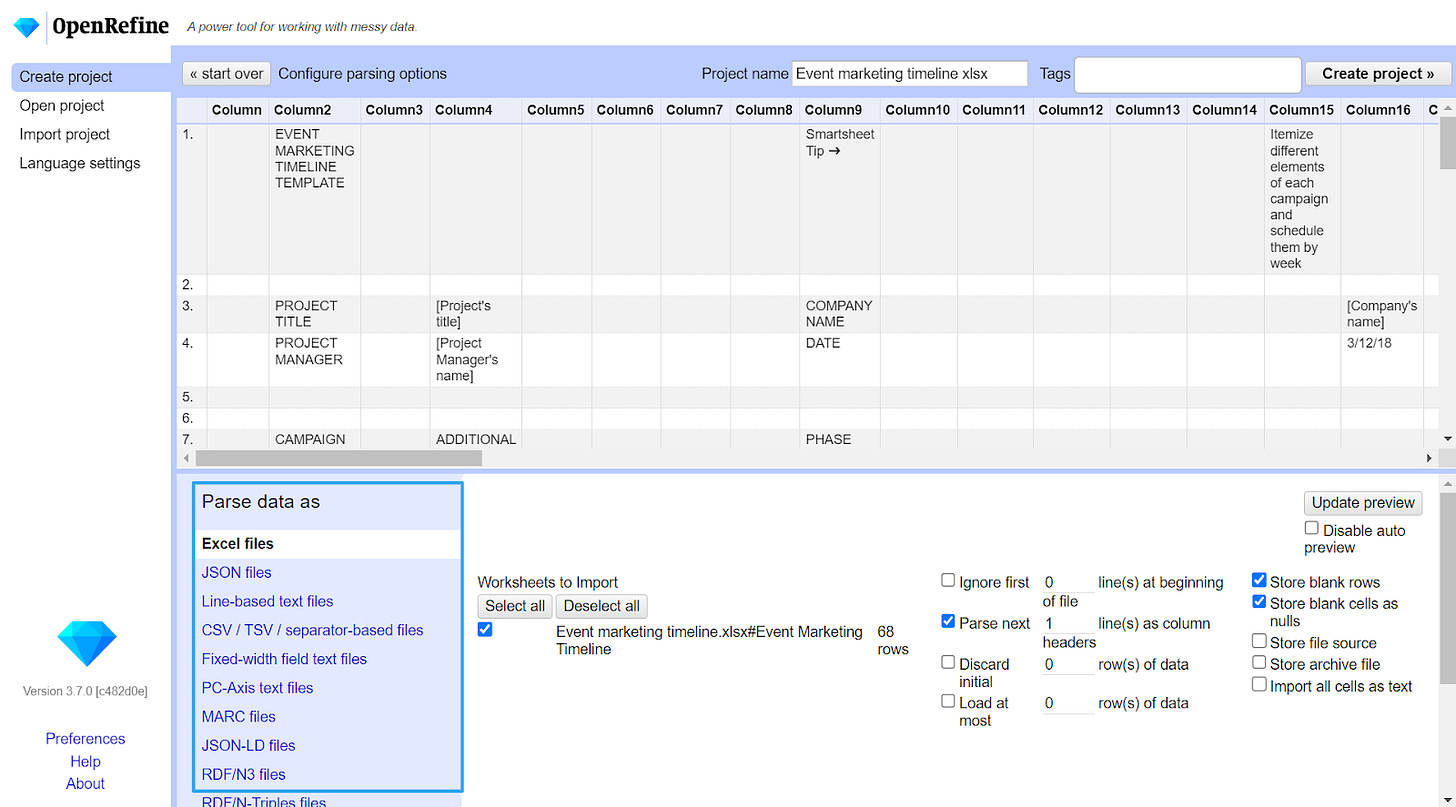Click the large blue diamond above version text
1456x807 pixels.
[x=87, y=644]
